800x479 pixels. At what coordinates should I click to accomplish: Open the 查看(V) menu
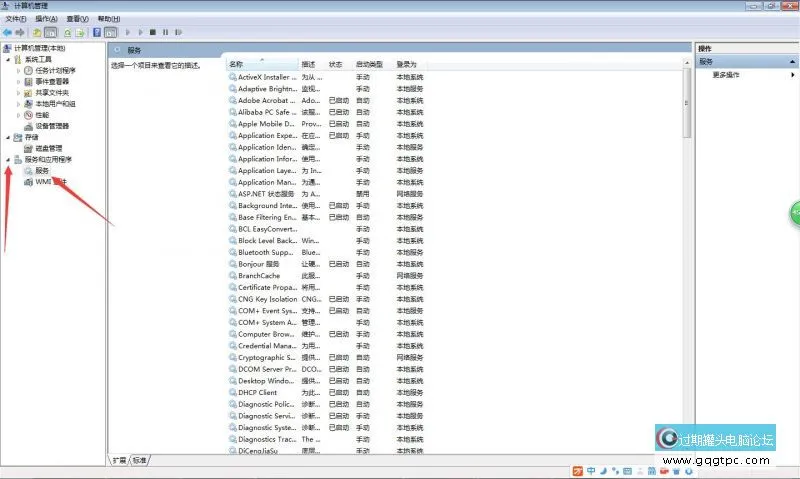(78, 19)
